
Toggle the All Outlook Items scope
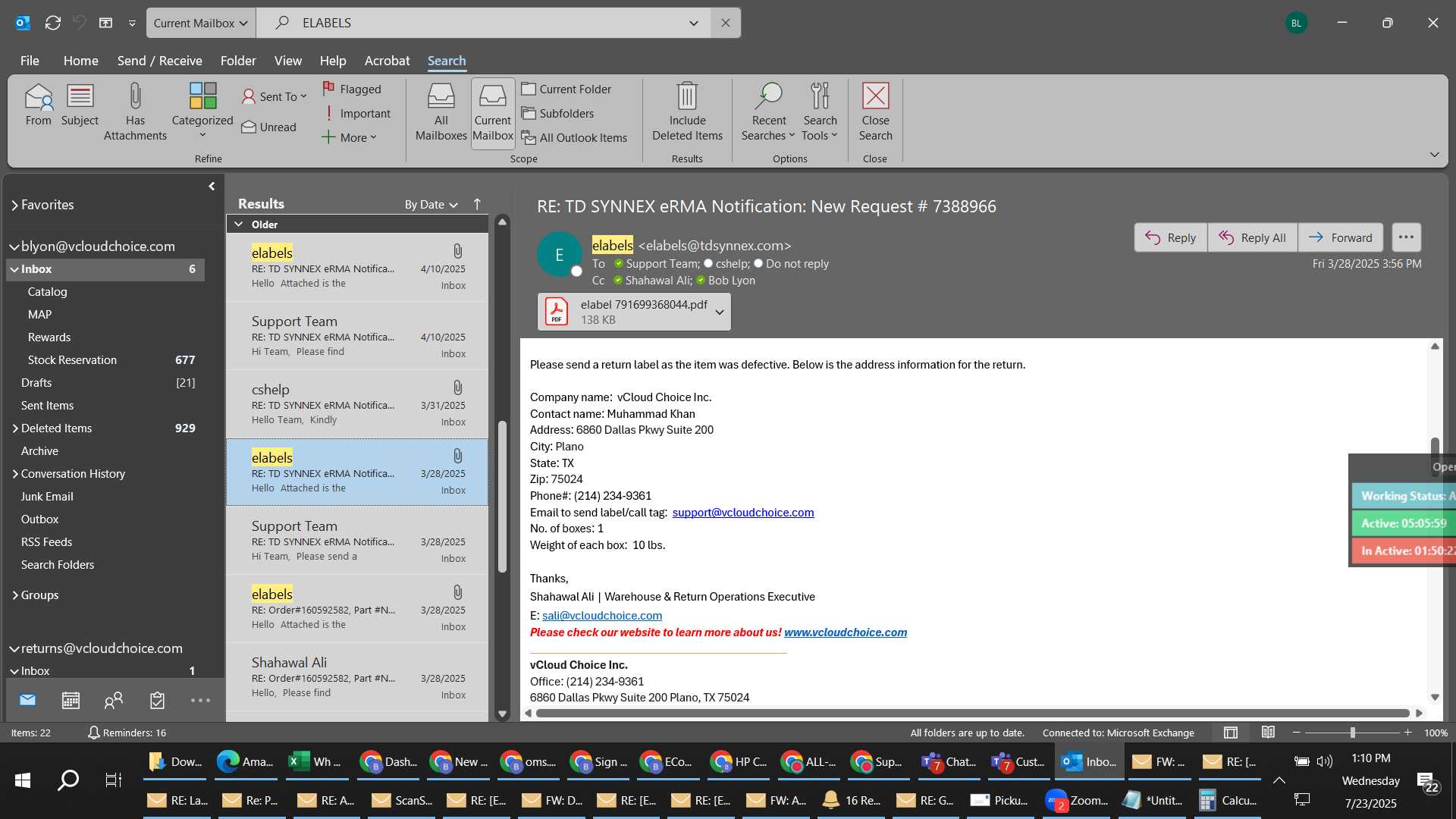coord(574,137)
